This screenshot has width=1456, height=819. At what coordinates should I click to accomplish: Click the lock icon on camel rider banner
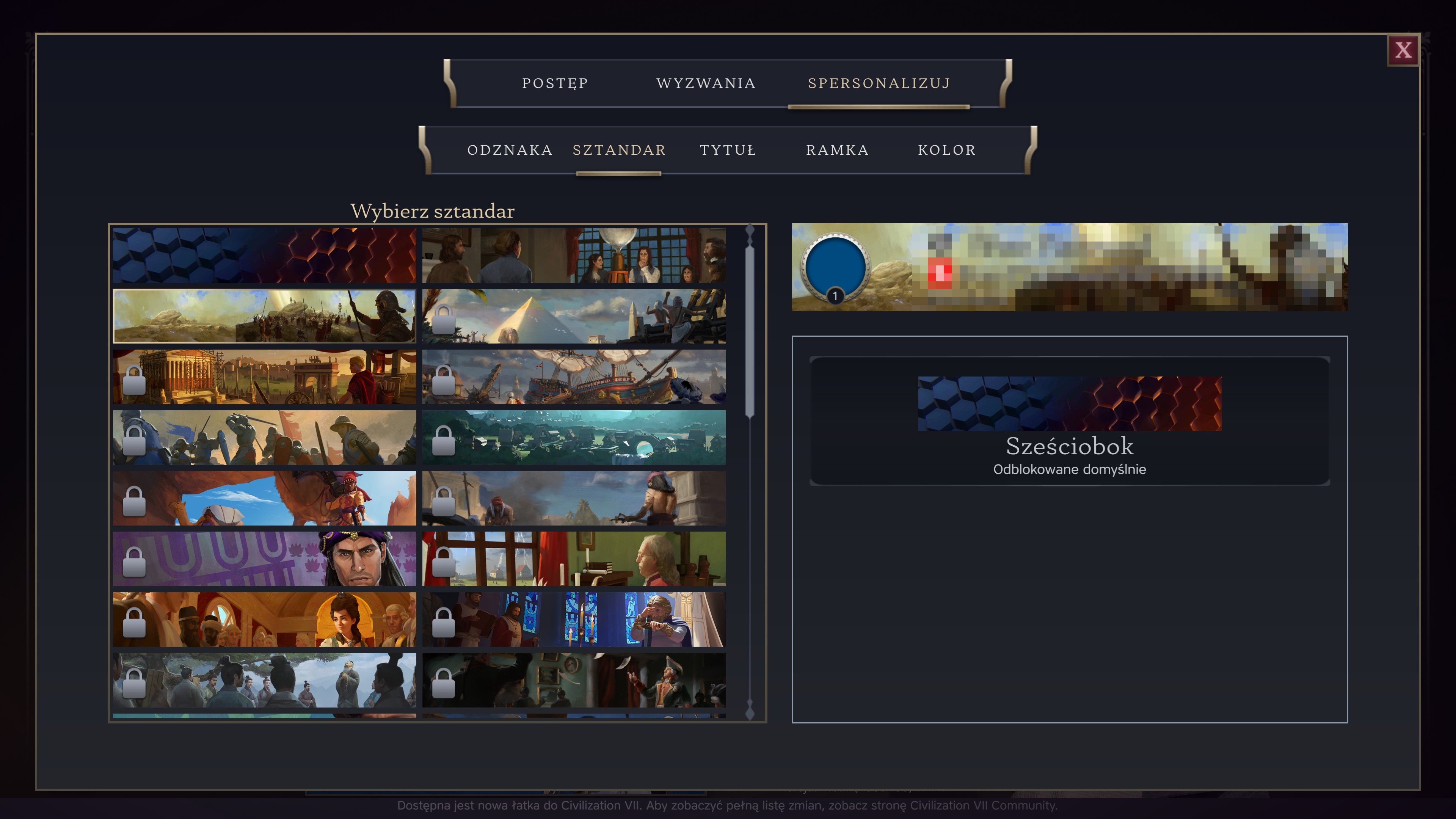135,501
